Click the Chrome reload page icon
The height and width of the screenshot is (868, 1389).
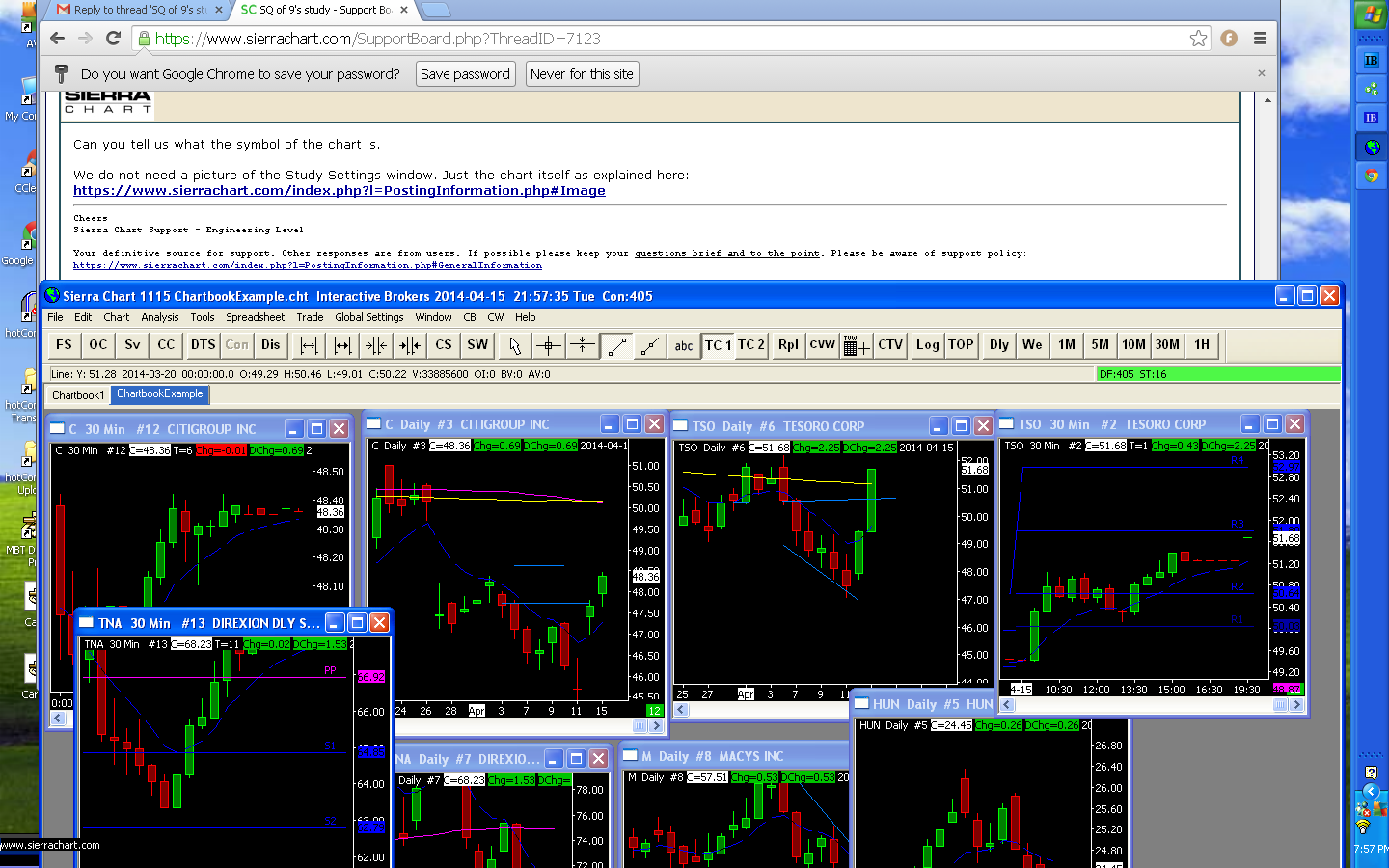point(113,39)
